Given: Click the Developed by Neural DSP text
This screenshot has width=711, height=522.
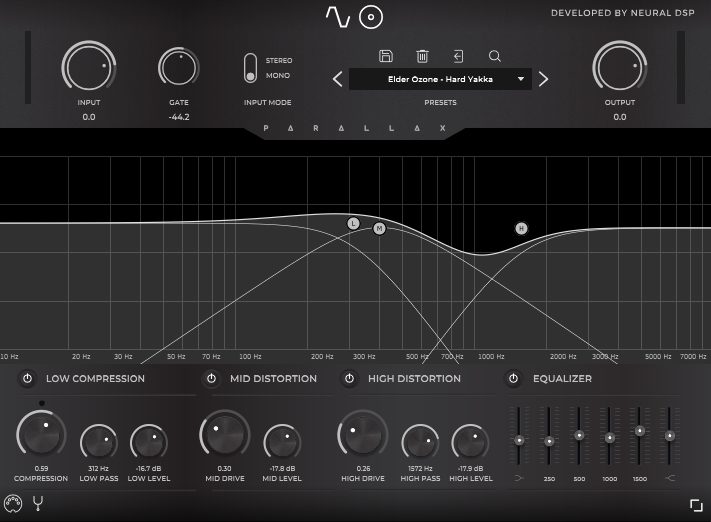Looking at the screenshot, I should click(623, 13).
